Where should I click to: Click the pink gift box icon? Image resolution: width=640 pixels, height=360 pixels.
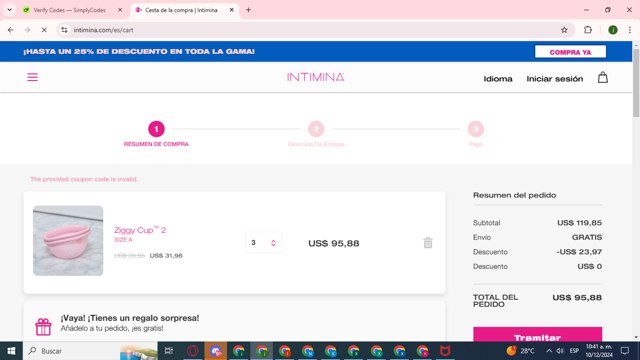tap(43, 327)
